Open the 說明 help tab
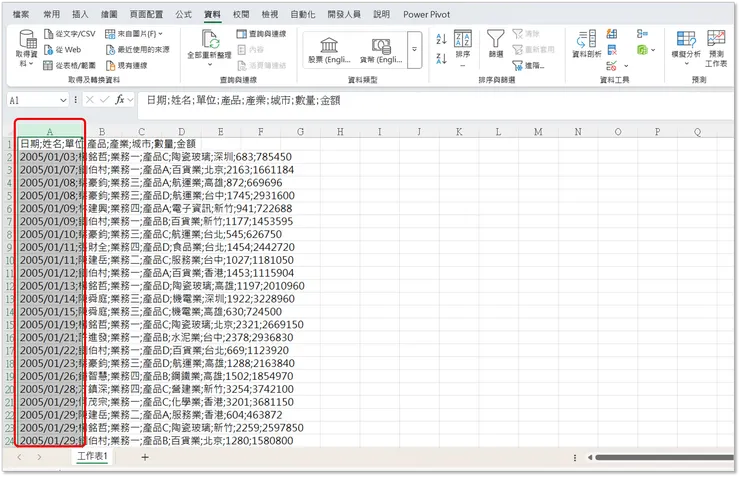 coord(381,14)
